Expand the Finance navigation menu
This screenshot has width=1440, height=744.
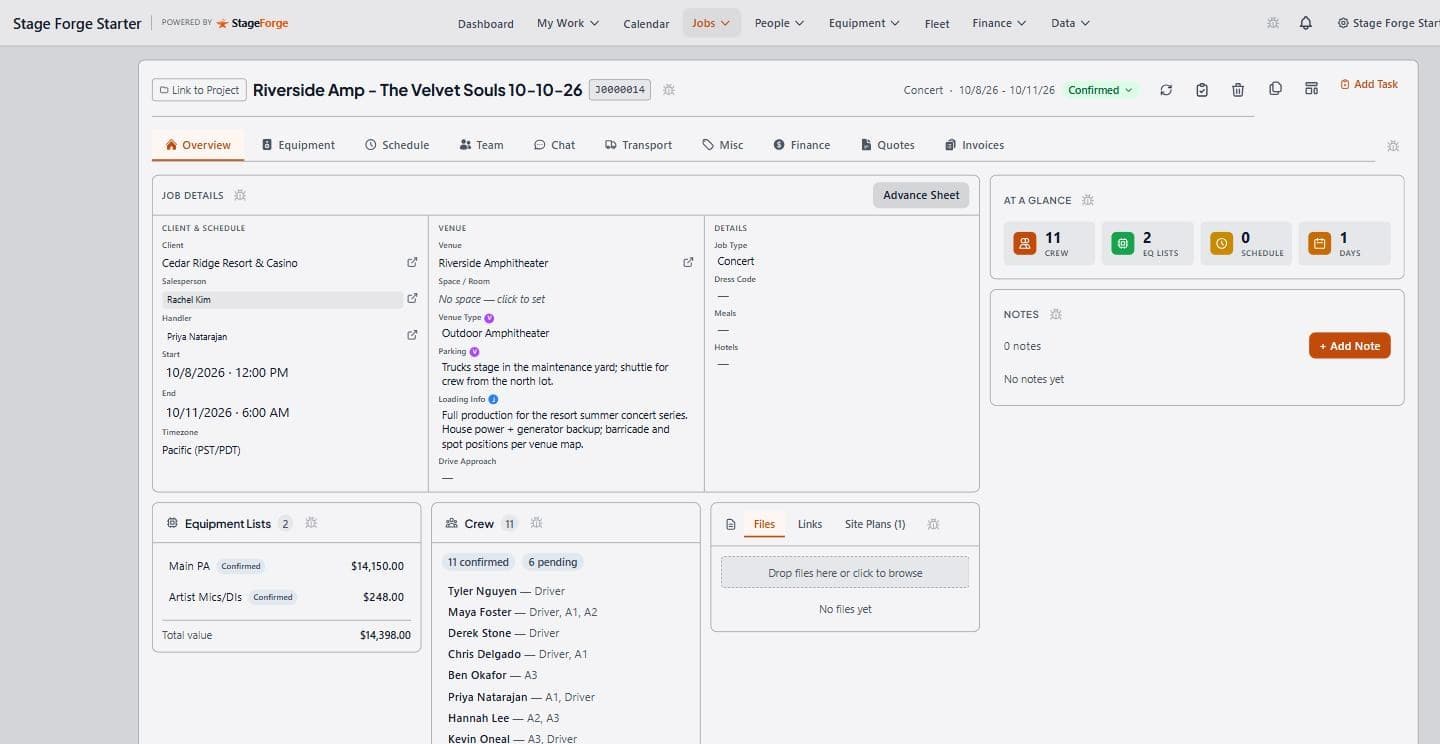999,23
